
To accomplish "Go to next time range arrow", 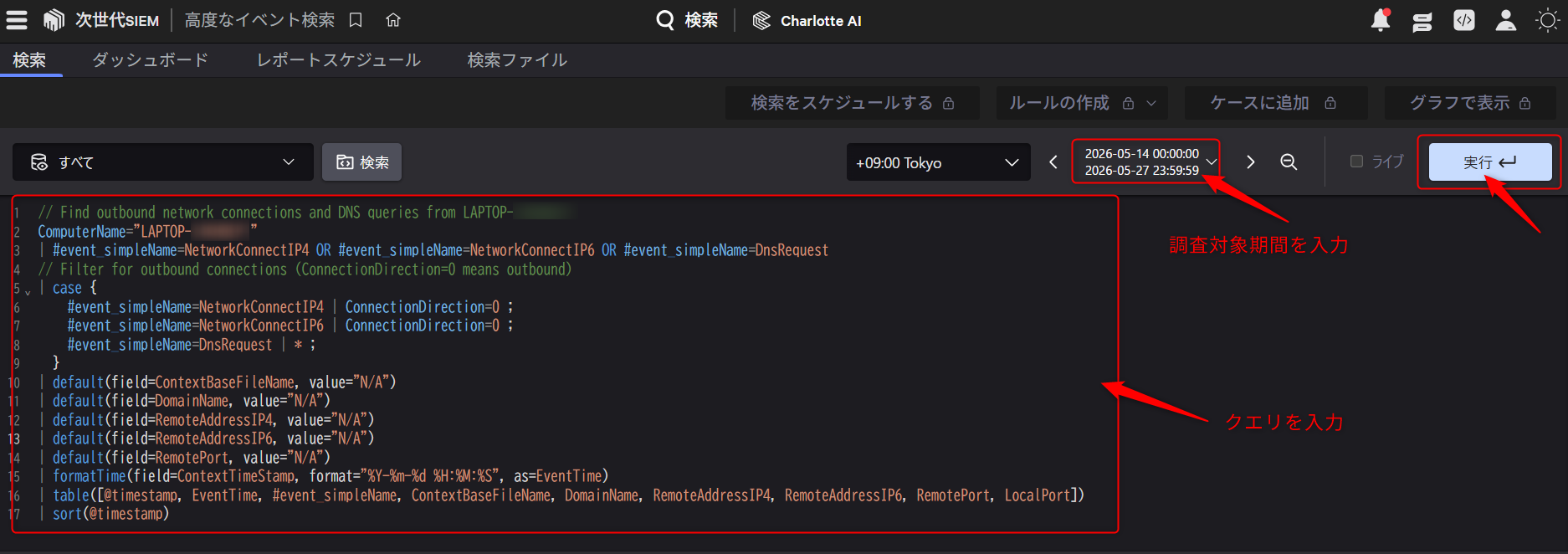I will (1251, 162).
